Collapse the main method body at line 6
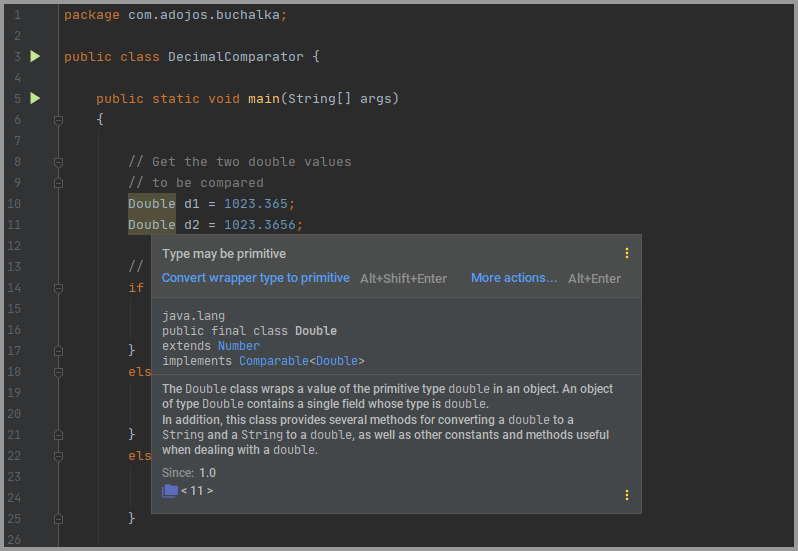 [x=58, y=120]
